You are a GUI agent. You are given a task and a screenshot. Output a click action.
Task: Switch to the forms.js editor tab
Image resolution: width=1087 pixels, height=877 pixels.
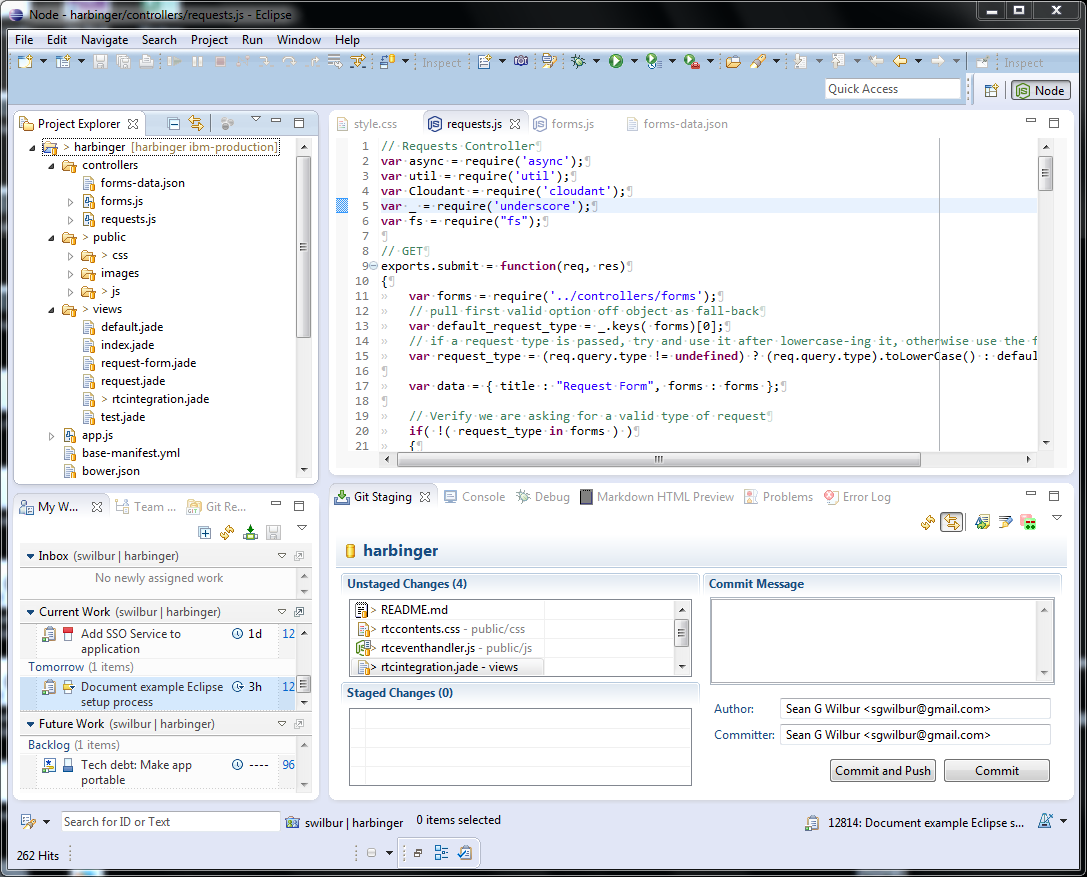[x=564, y=123]
